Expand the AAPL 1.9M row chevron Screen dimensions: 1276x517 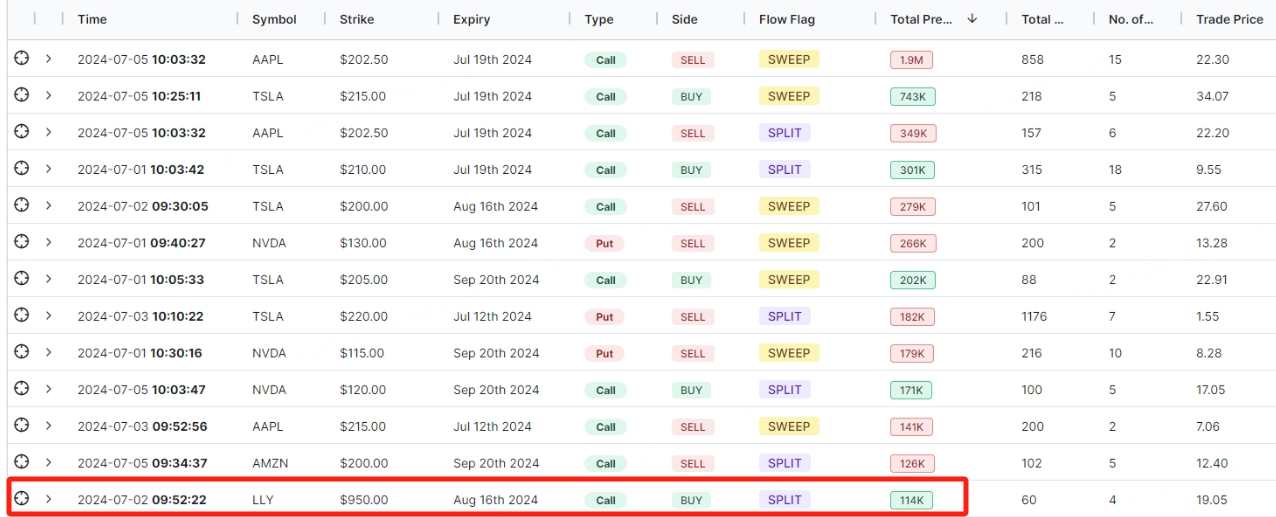pyautogui.click(x=48, y=59)
